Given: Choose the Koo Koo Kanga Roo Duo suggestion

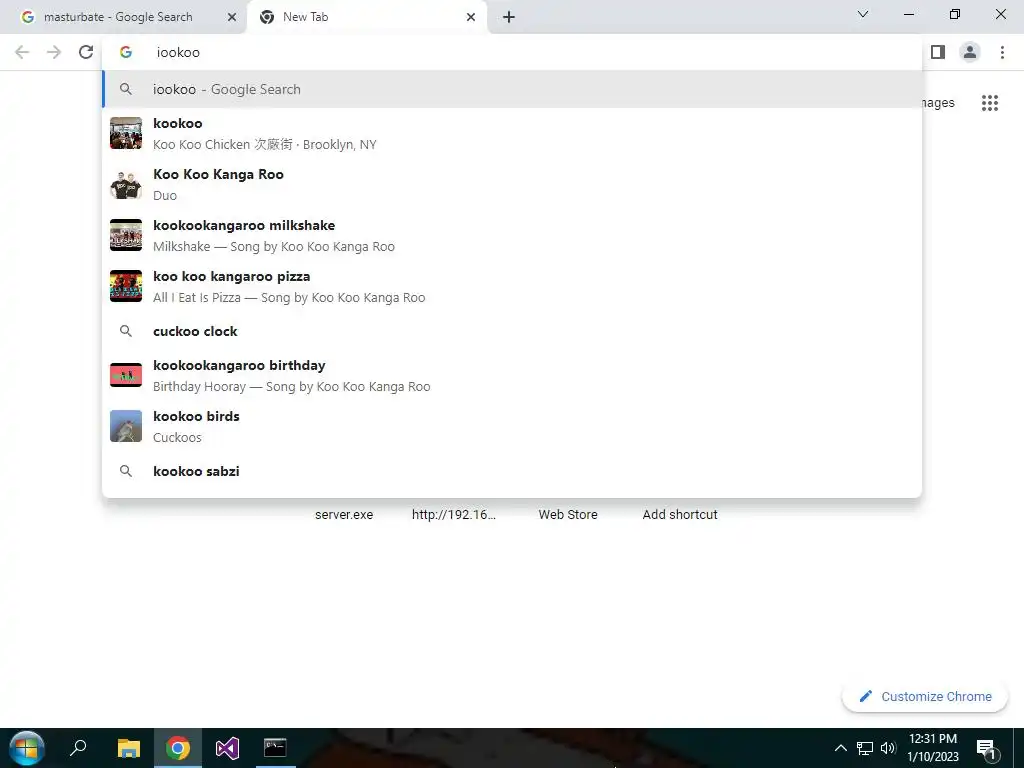Looking at the screenshot, I should pyautogui.click(x=512, y=184).
